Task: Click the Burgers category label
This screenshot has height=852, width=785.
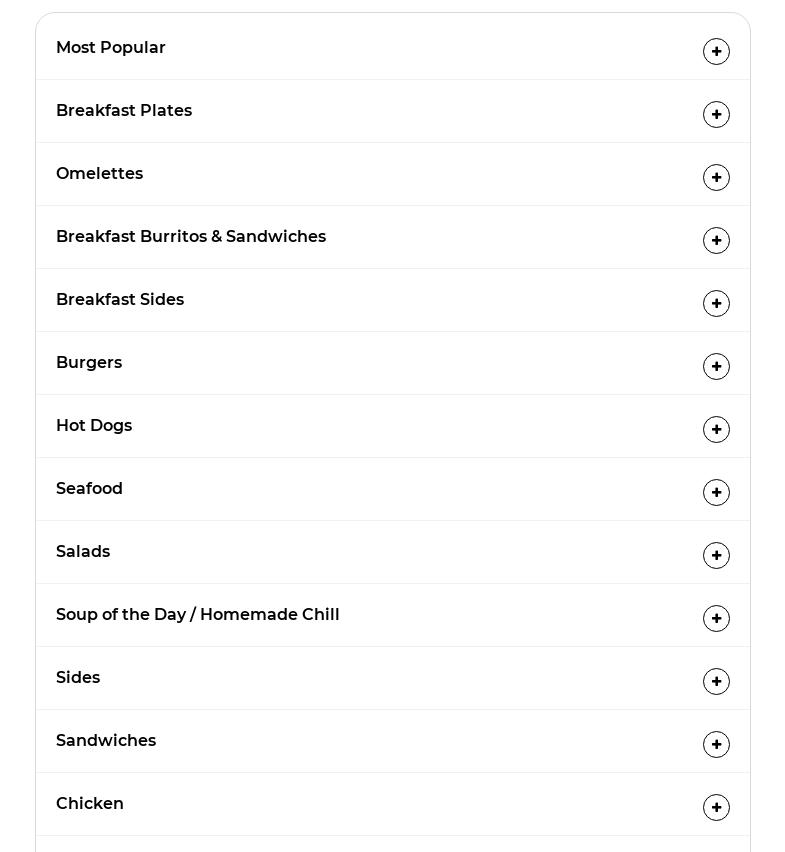Action: click(x=89, y=362)
